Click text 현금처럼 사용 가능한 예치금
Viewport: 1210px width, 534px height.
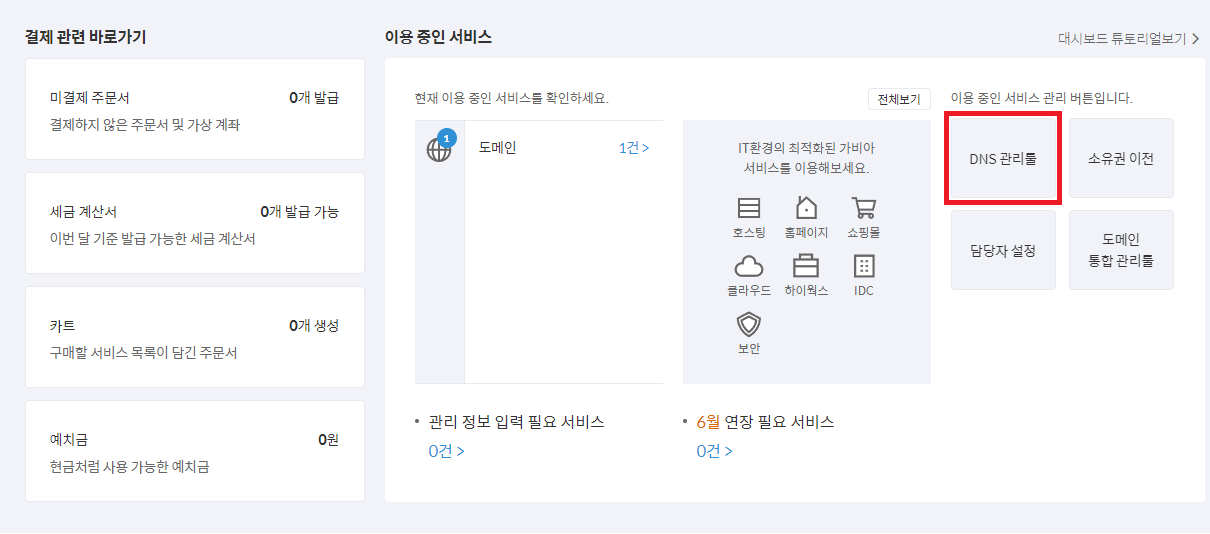tap(130, 467)
